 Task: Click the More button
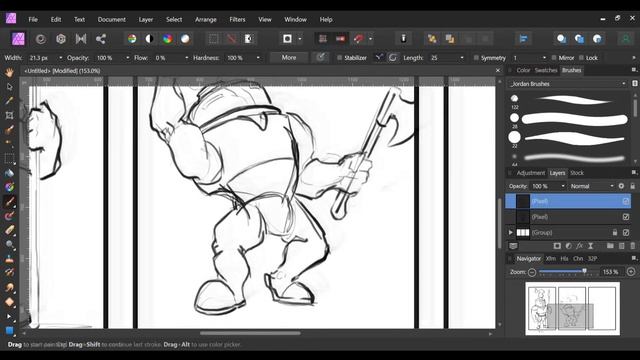point(289,58)
